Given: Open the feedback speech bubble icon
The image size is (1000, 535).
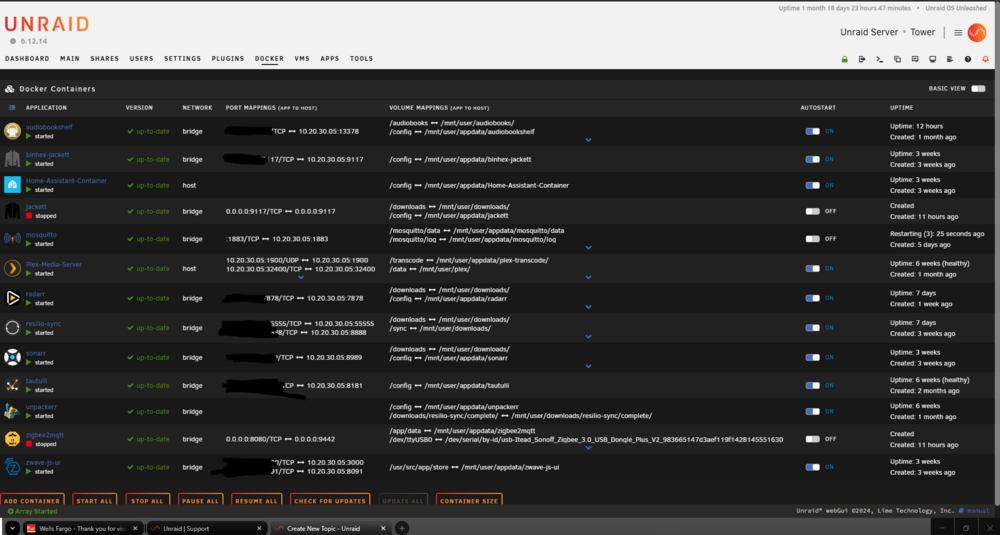Looking at the screenshot, I should pyautogui.click(x=915, y=59).
